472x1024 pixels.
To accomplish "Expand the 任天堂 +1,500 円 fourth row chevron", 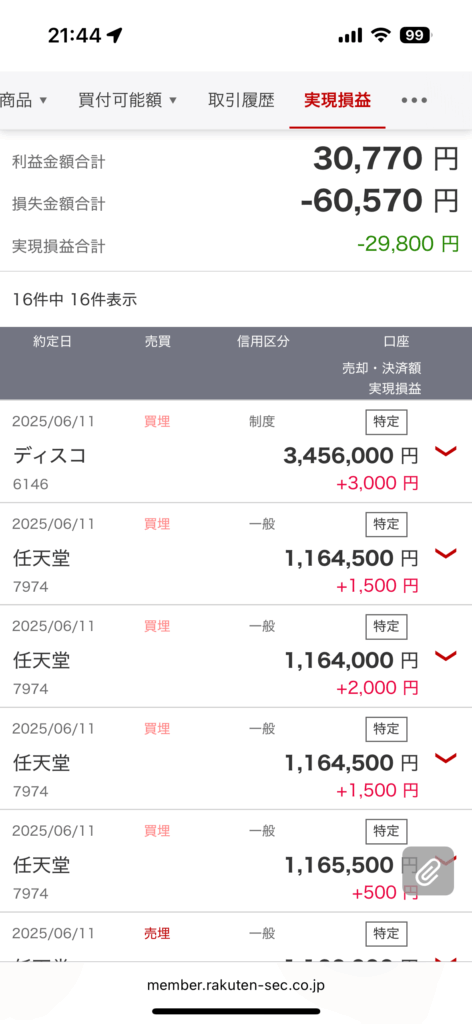I will pyautogui.click(x=445, y=758).
